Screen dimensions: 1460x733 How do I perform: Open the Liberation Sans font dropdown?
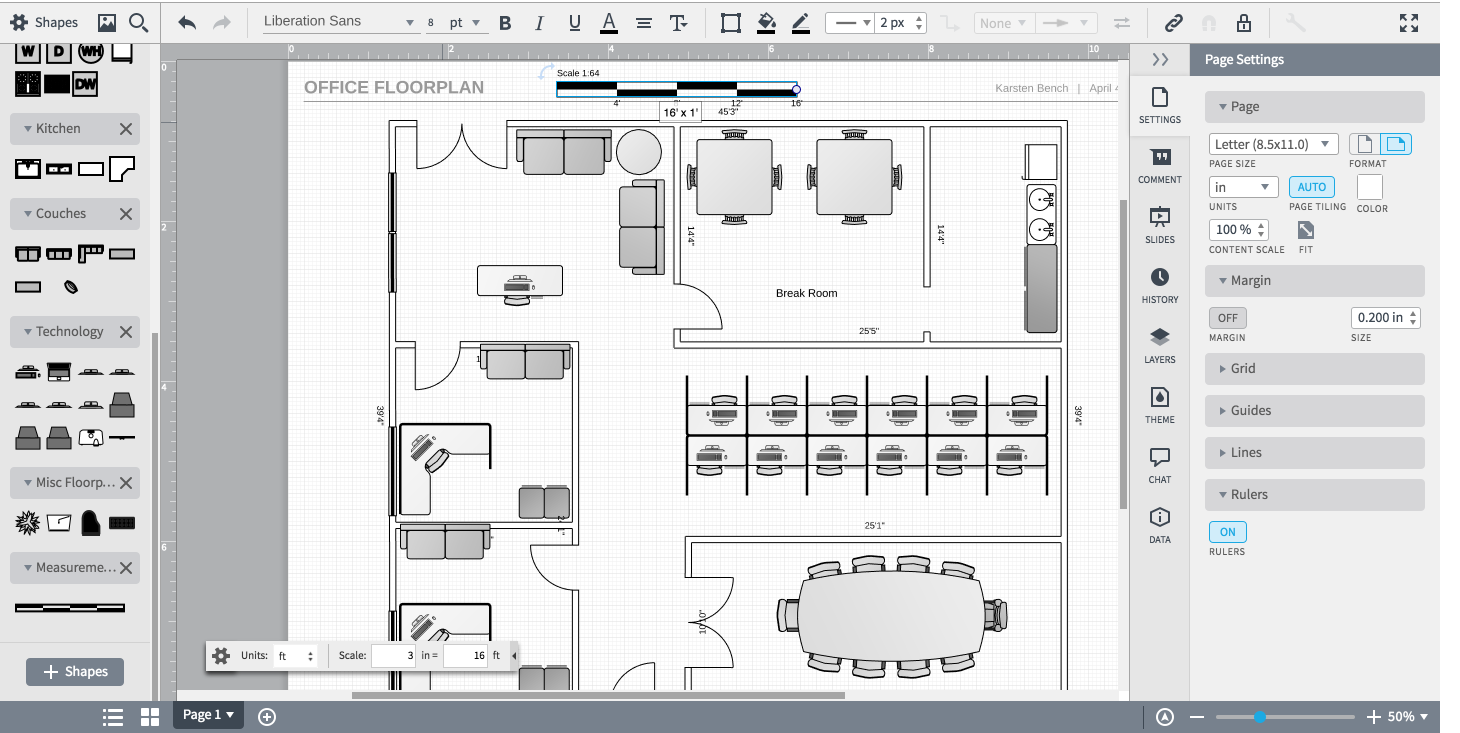[x=340, y=22]
